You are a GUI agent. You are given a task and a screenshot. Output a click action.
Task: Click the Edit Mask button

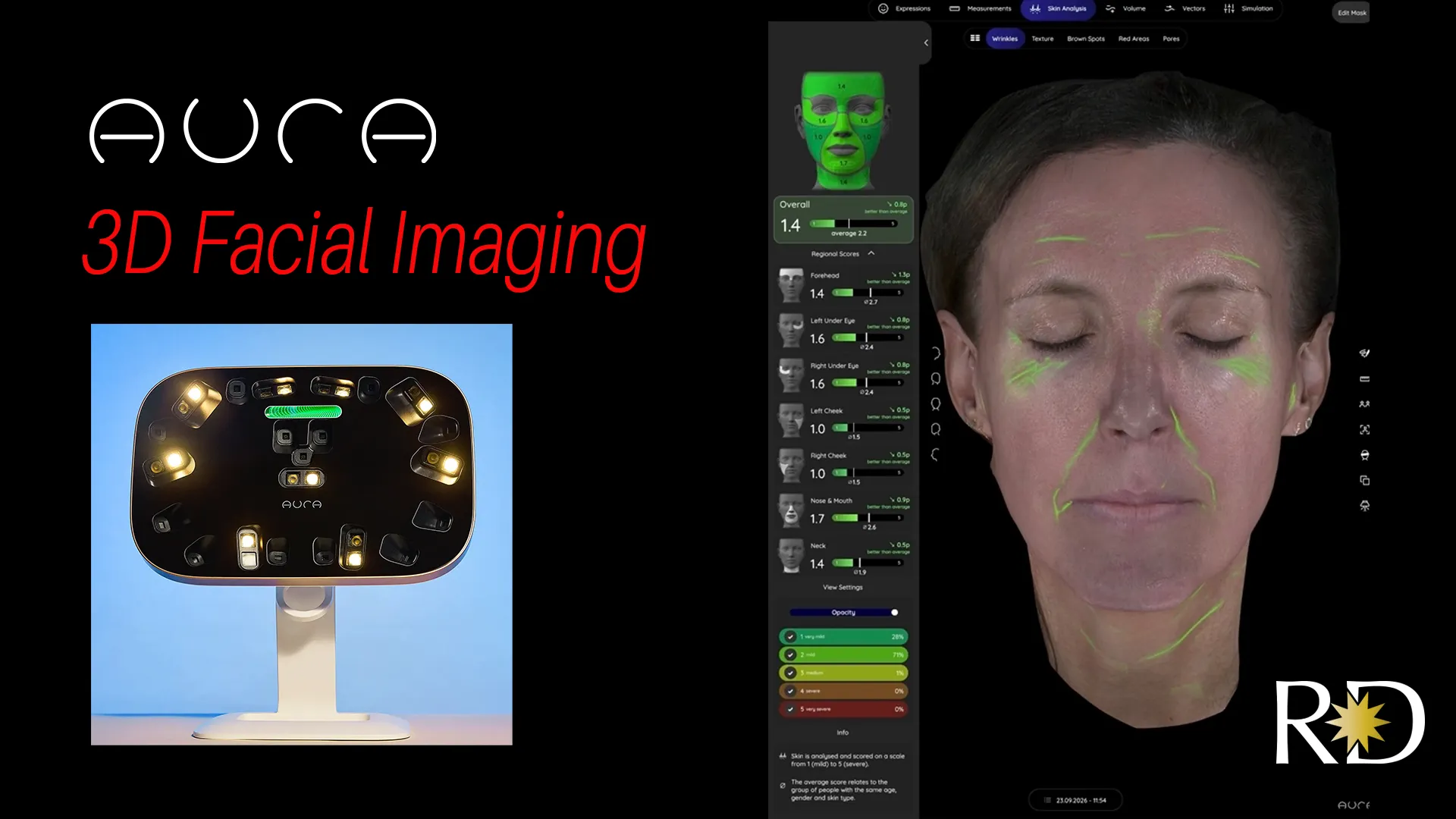(1351, 12)
